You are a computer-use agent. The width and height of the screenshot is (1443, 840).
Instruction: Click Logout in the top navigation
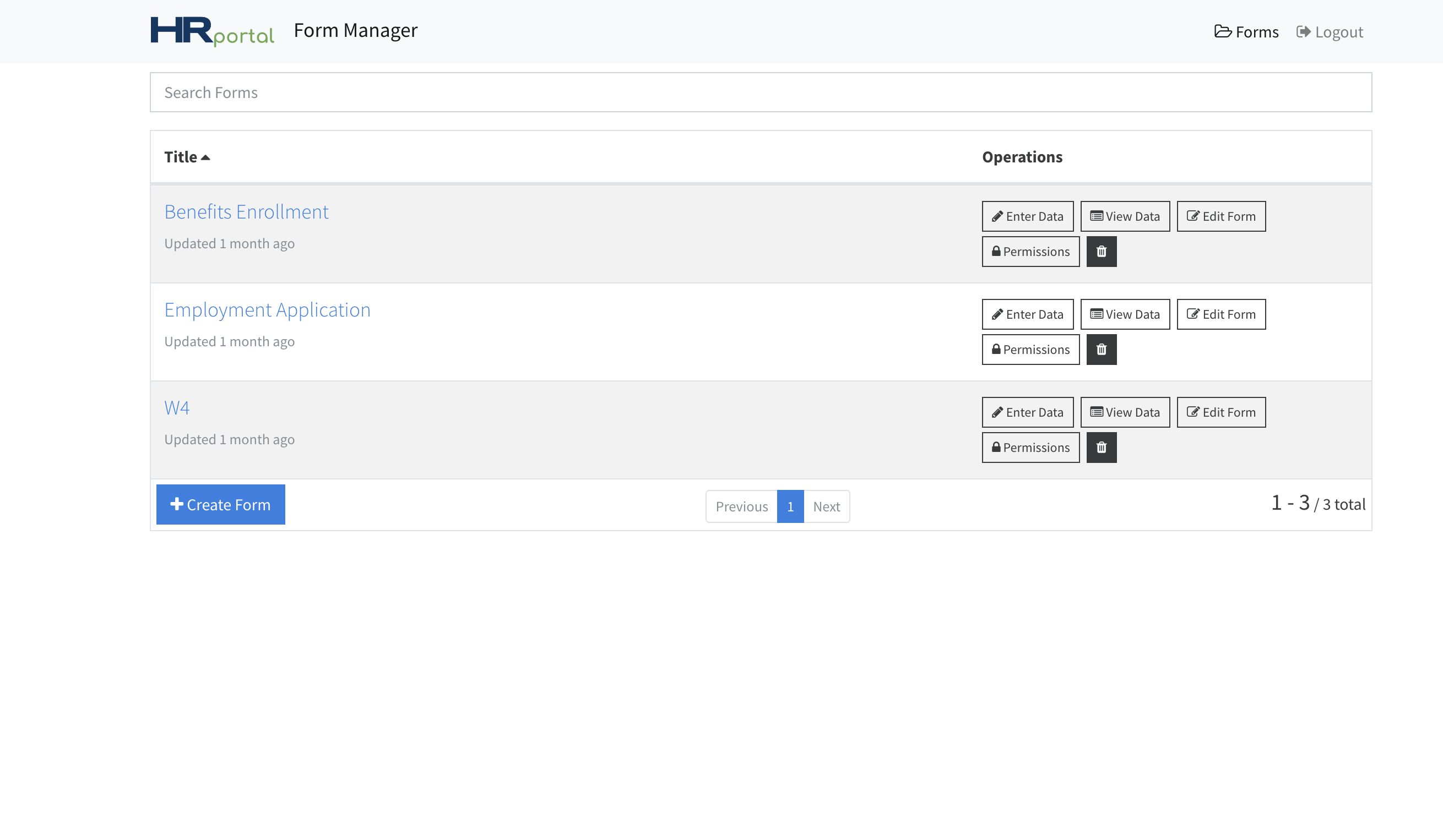pyautogui.click(x=1330, y=32)
